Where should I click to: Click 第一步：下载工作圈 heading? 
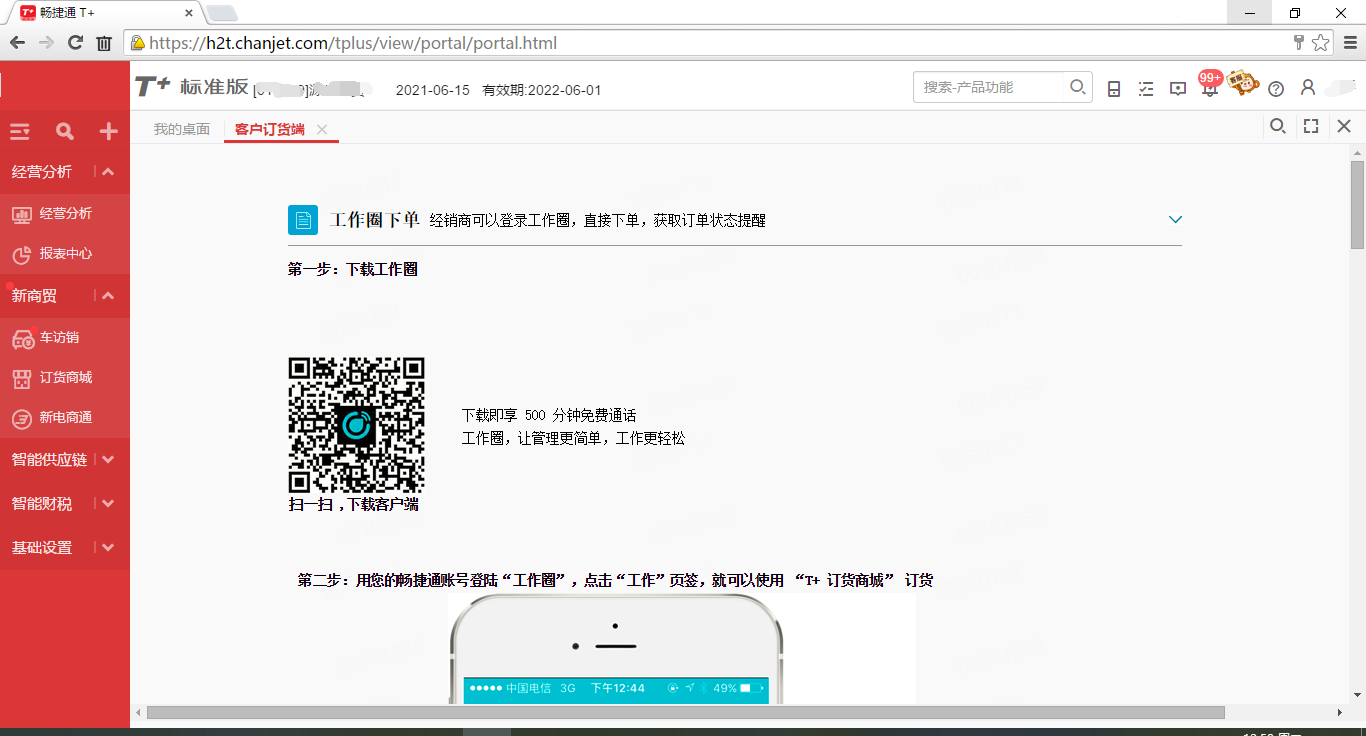(x=353, y=269)
